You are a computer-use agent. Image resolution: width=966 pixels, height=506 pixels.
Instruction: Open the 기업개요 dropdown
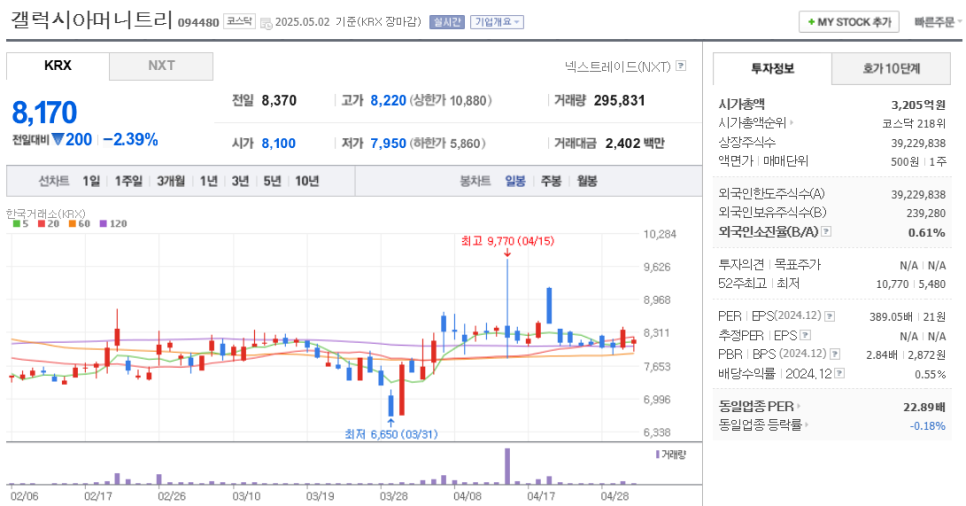coord(497,22)
